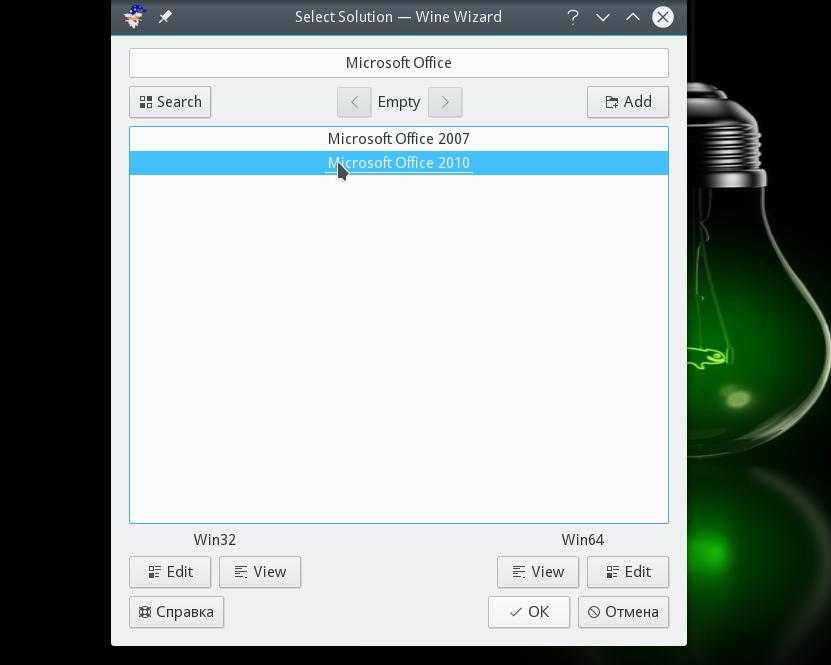Close the Select Solution window

[662, 17]
